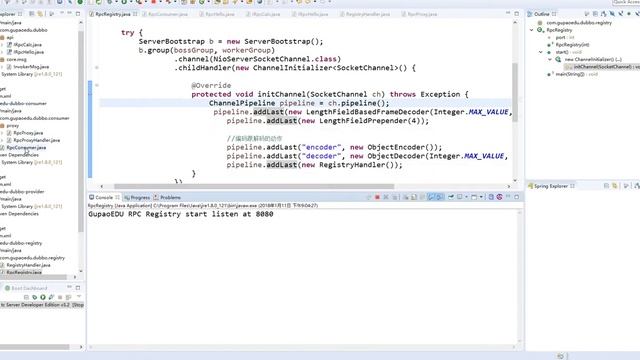
Task: Click the editor horizontal scrollbar
Action: click(254, 186)
